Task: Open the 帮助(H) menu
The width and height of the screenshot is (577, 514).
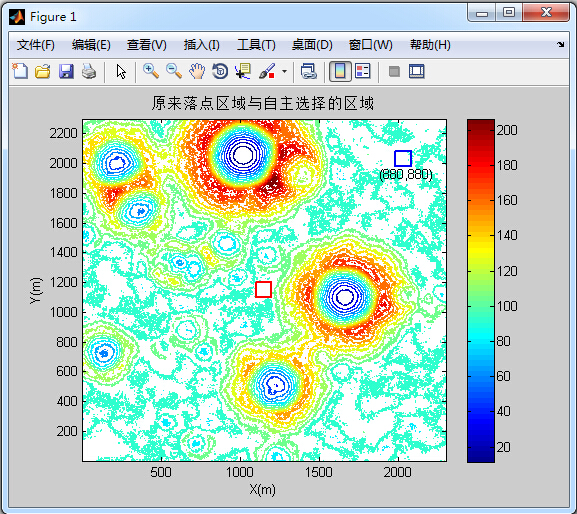Action: click(x=430, y=45)
